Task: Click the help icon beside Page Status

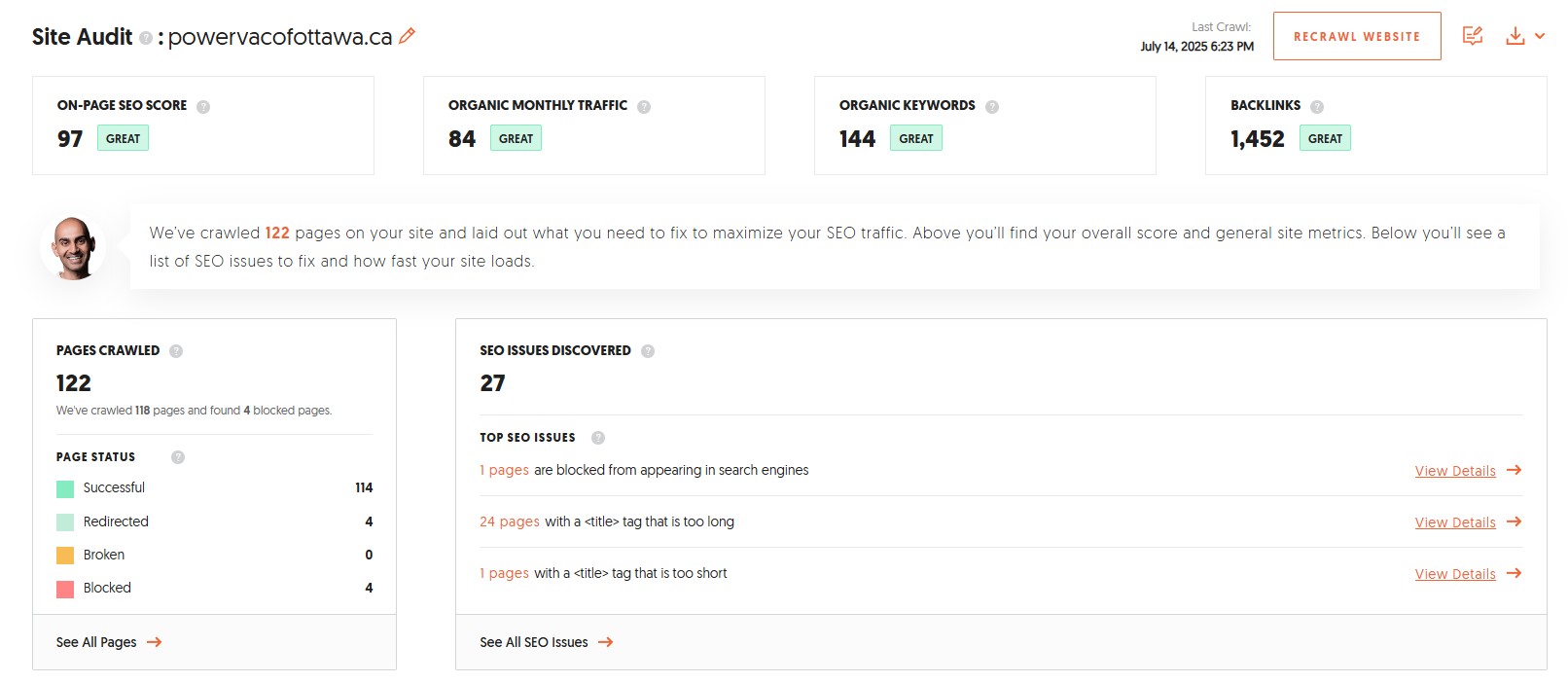Action: pyautogui.click(x=178, y=457)
